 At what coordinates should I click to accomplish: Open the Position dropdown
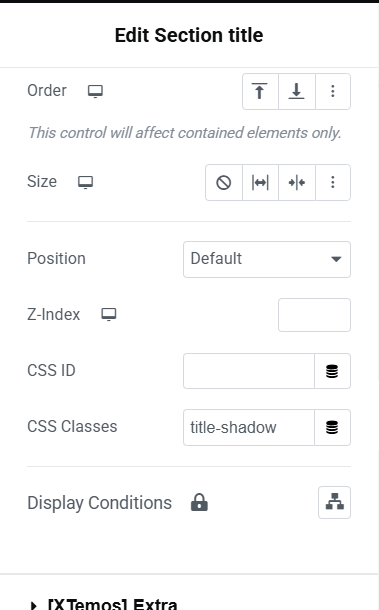click(267, 259)
